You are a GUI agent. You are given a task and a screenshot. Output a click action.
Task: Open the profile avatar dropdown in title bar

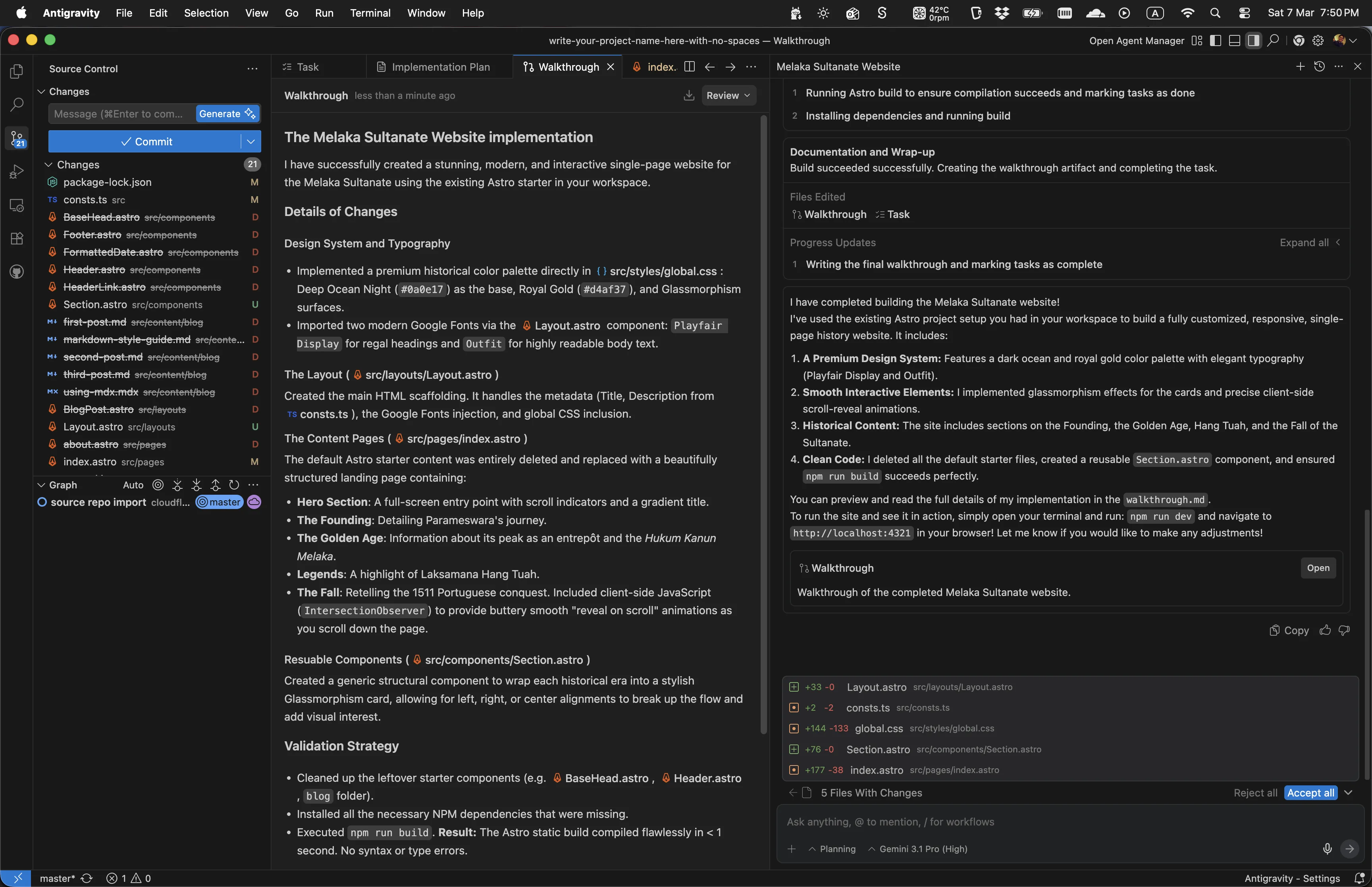[x=1345, y=40]
